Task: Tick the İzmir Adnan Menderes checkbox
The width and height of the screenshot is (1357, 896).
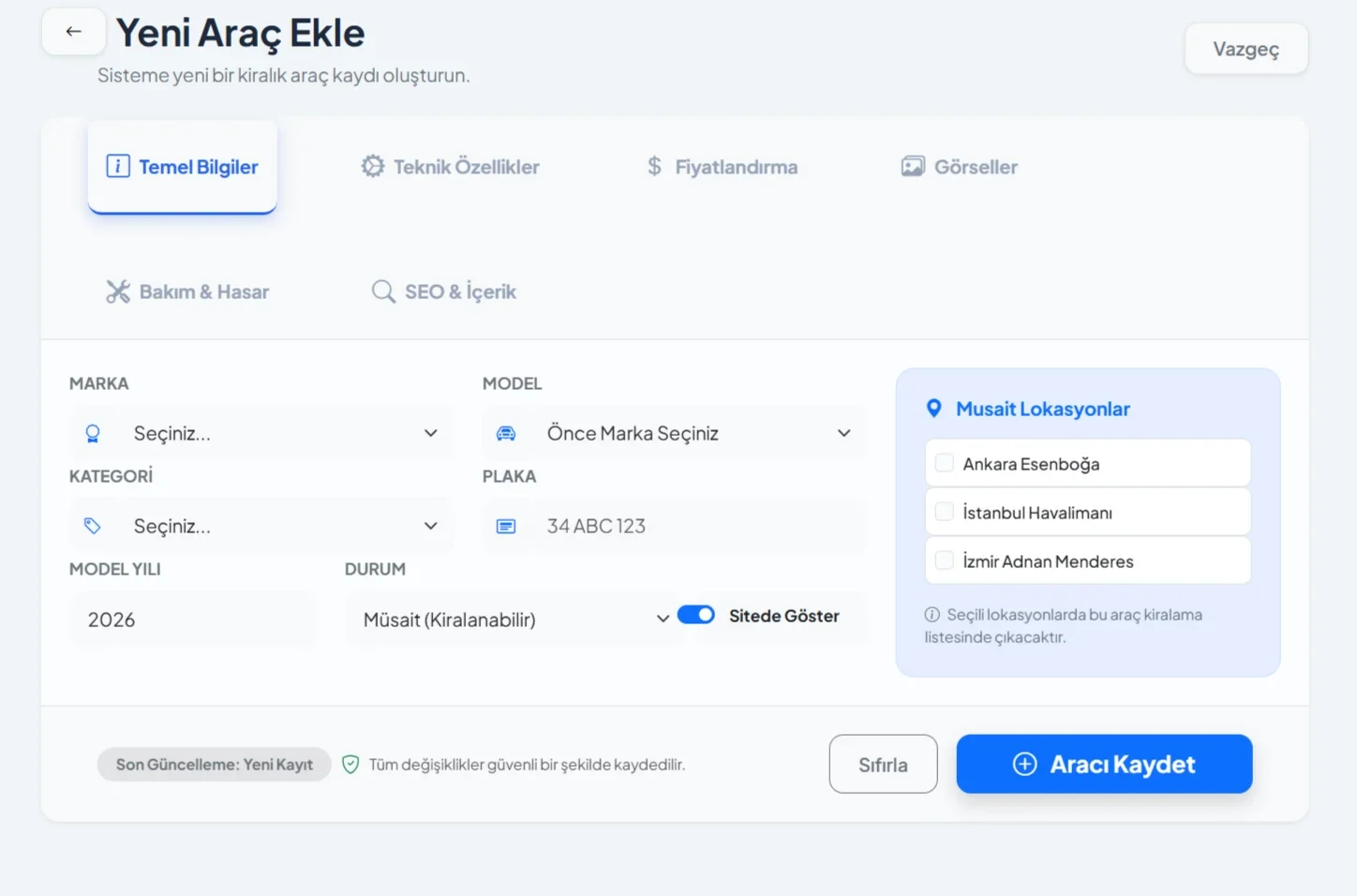Action: 945,560
